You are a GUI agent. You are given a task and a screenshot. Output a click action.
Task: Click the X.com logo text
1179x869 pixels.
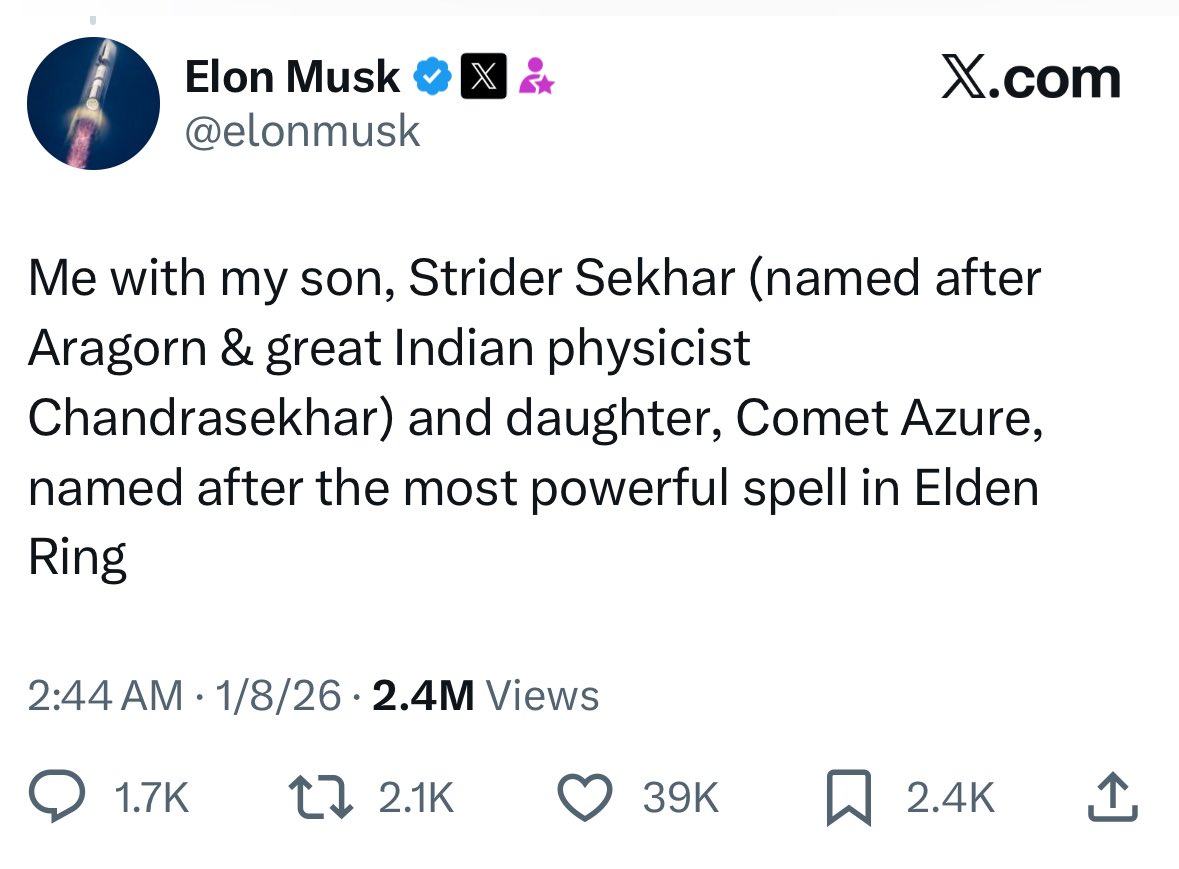pos(1030,78)
